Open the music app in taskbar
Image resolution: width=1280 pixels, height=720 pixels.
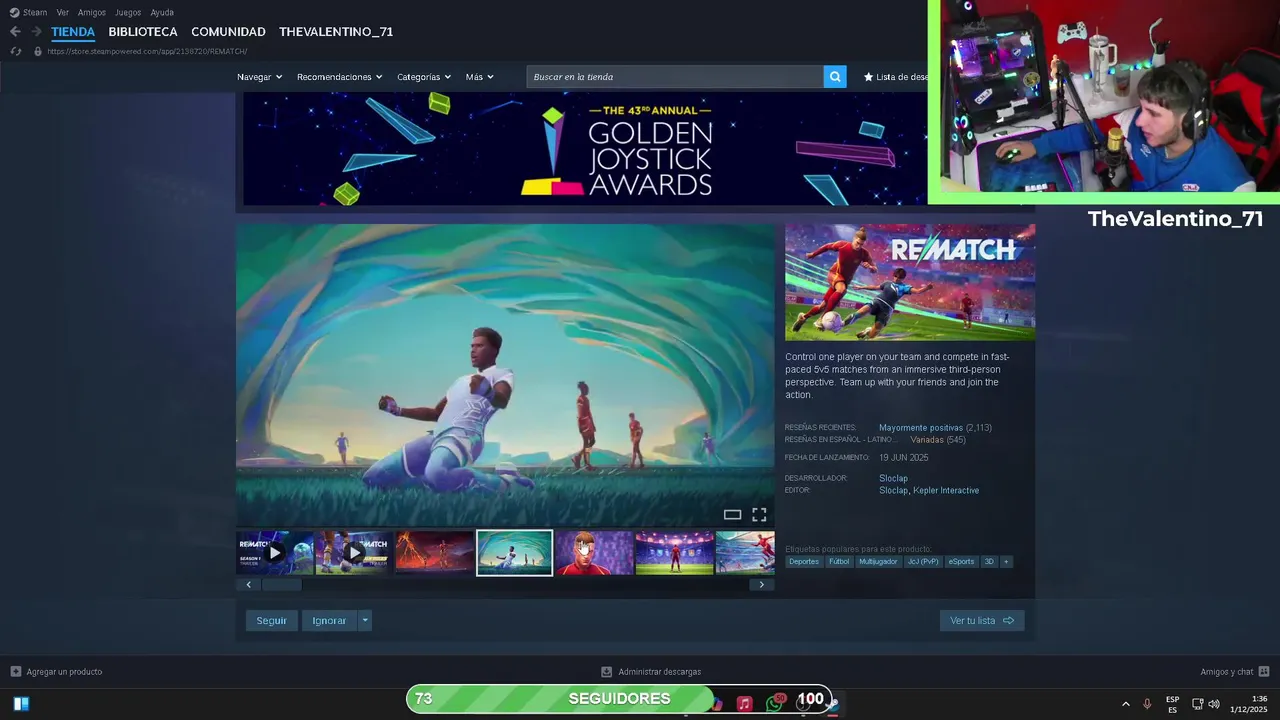pyautogui.click(x=744, y=704)
